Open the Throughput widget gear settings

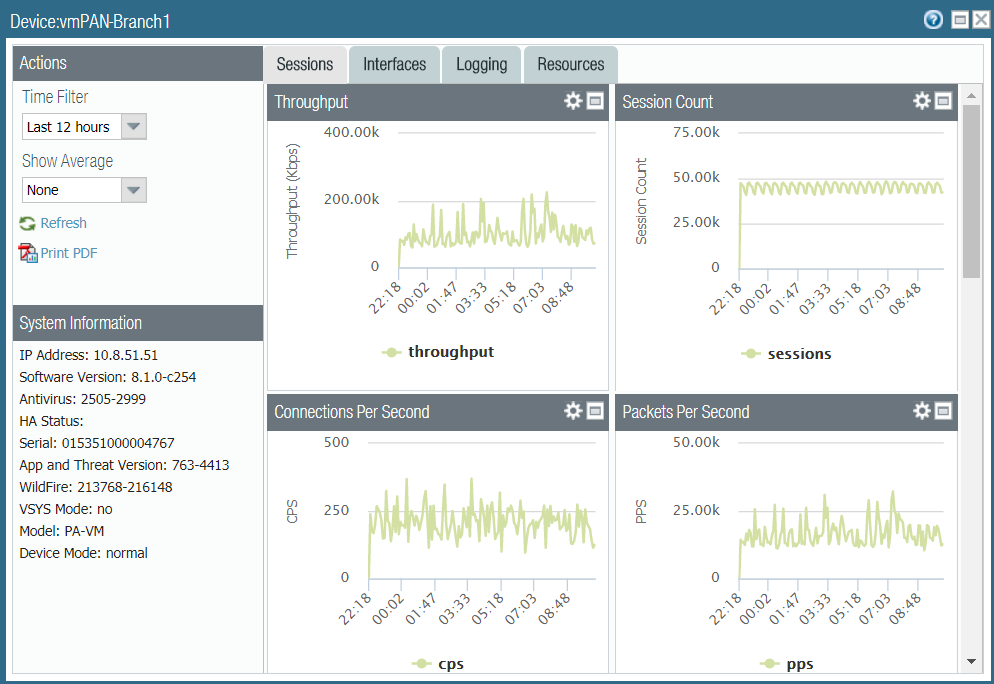573,101
